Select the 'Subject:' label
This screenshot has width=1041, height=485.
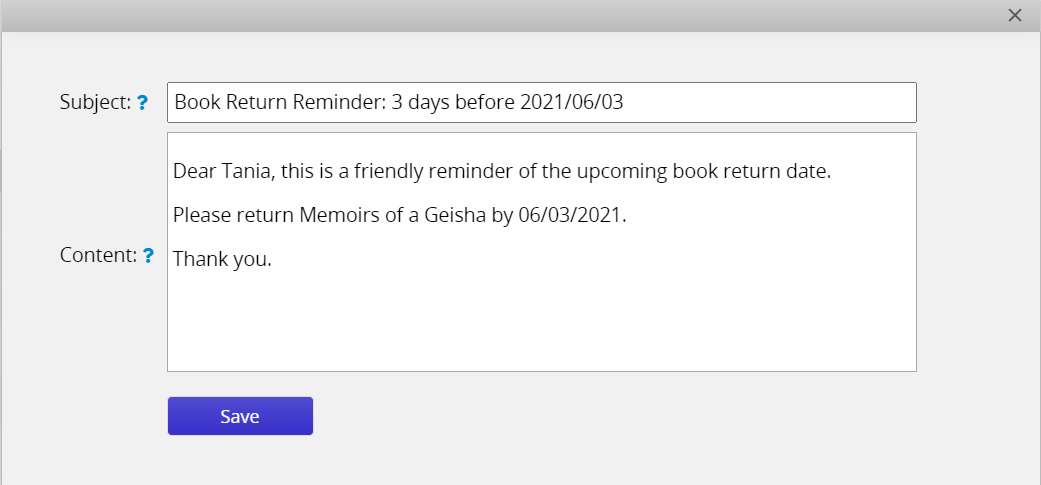coord(96,103)
